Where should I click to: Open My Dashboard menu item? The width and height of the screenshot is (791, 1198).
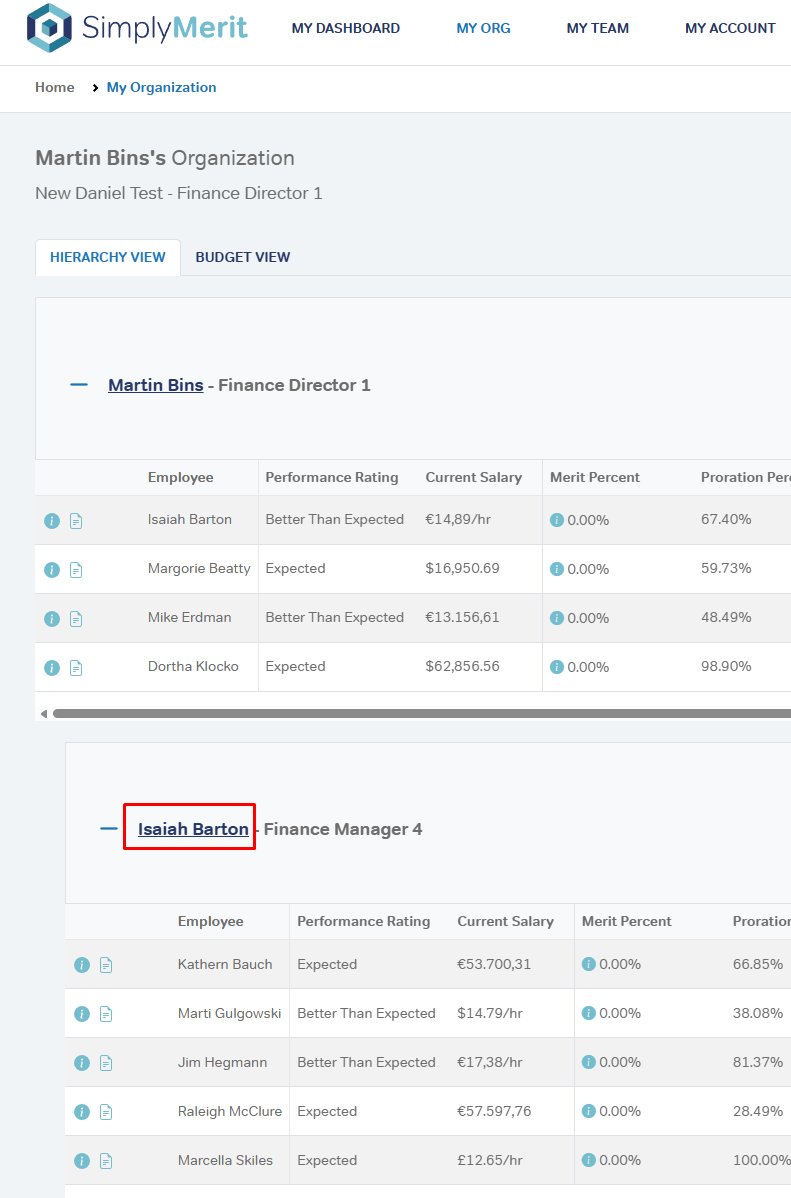coord(346,28)
